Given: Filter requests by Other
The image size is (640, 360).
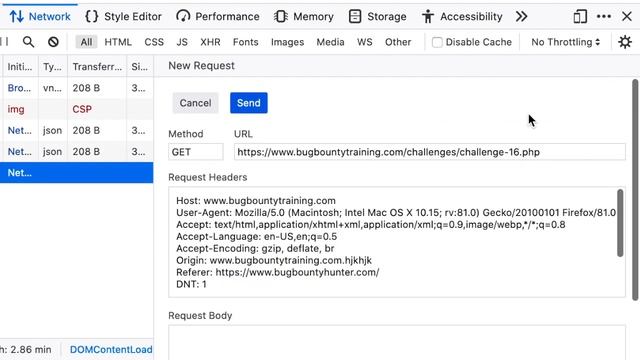Looking at the screenshot, I should 398,42.
